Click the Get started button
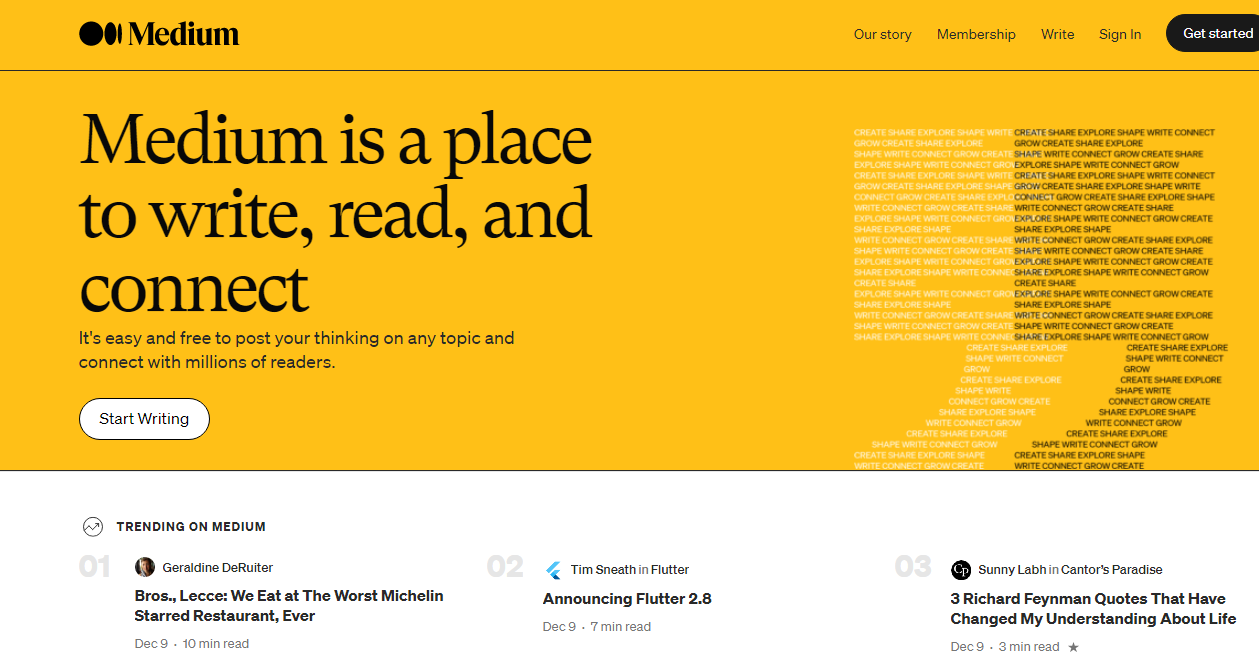Image resolution: width=1259 pixels, height=666 pixels. point(1212,33)
